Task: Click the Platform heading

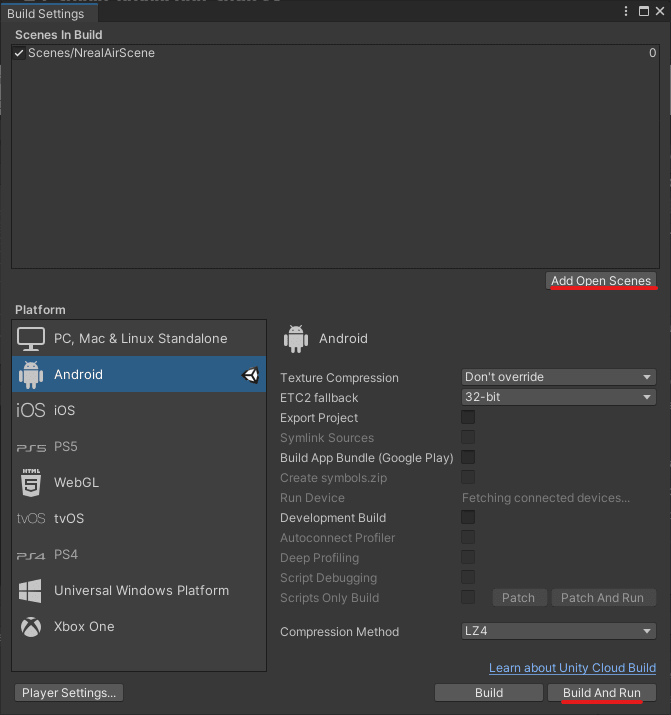Action: tap(40, 310)
